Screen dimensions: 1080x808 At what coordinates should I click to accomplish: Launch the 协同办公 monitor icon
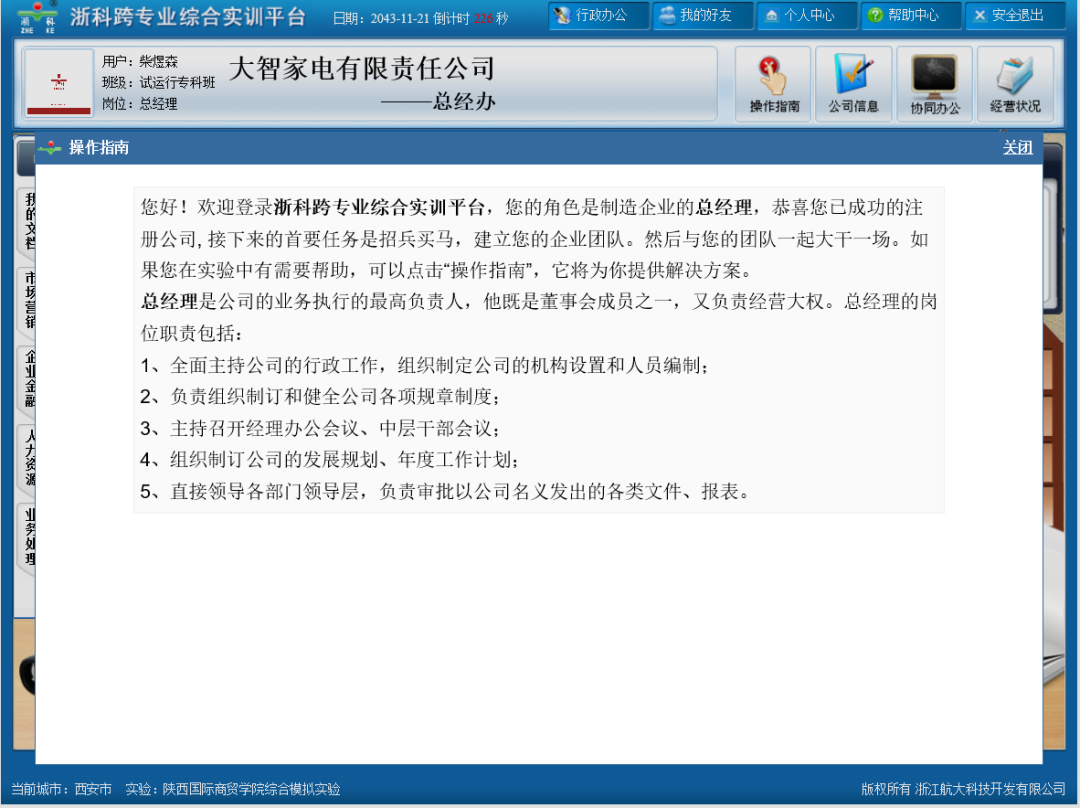pyautogui.click(x=935, y=84)
